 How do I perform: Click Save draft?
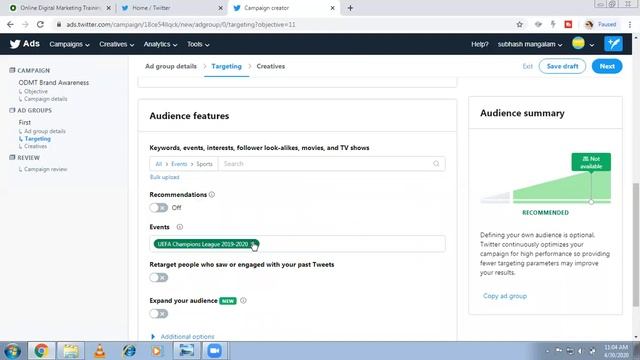[562, 66]
